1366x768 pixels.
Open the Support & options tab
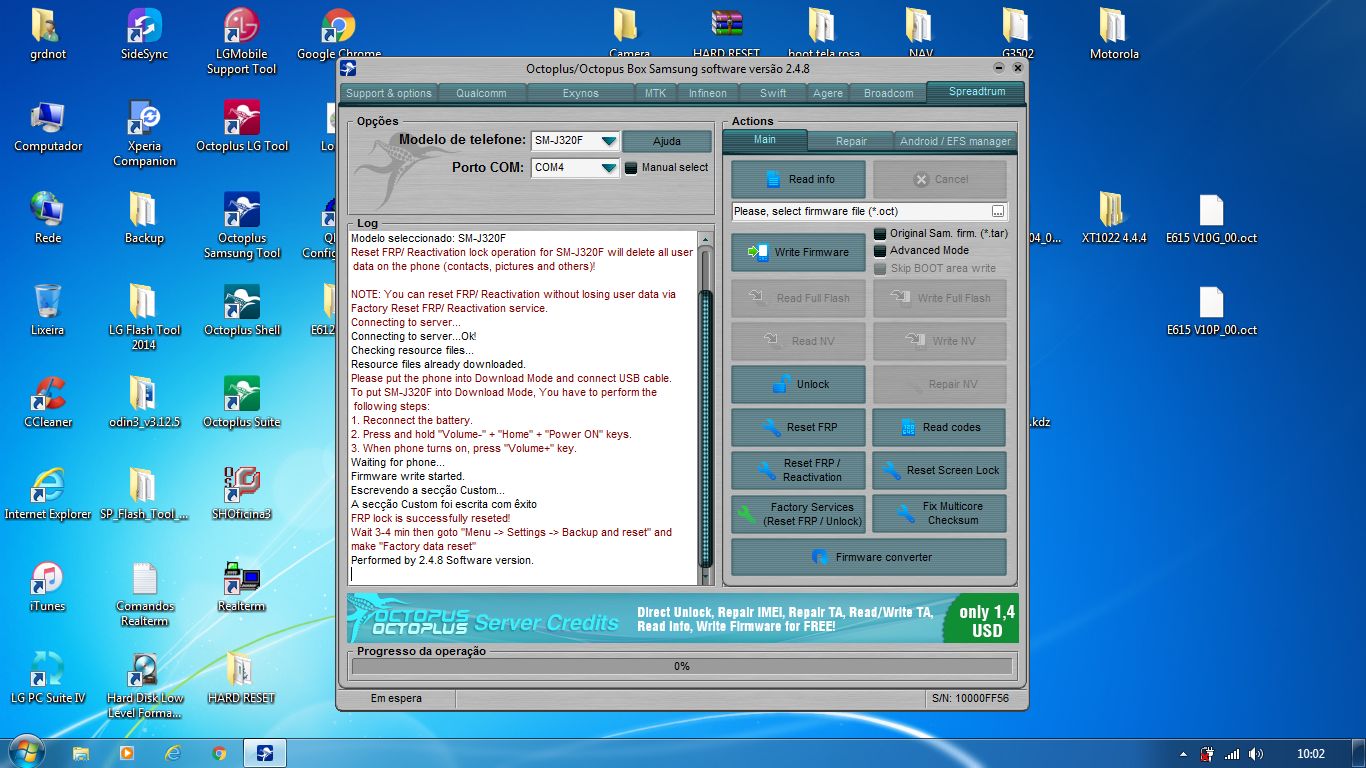pyautogui.click(x=389, y=93)
